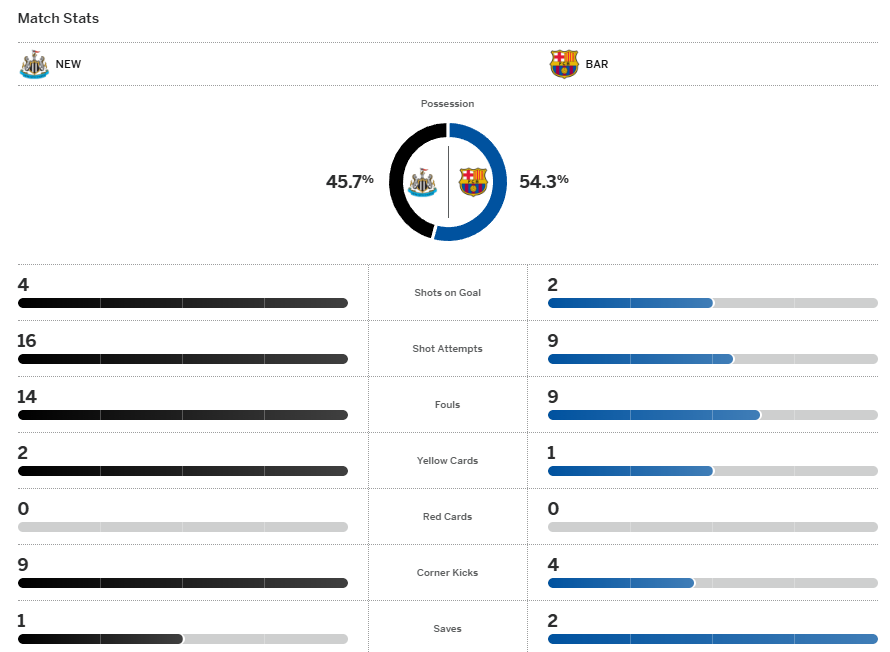This screenshot has width=890, height=652.
Task: Click the Possession chart title
Action: [447, 104]
